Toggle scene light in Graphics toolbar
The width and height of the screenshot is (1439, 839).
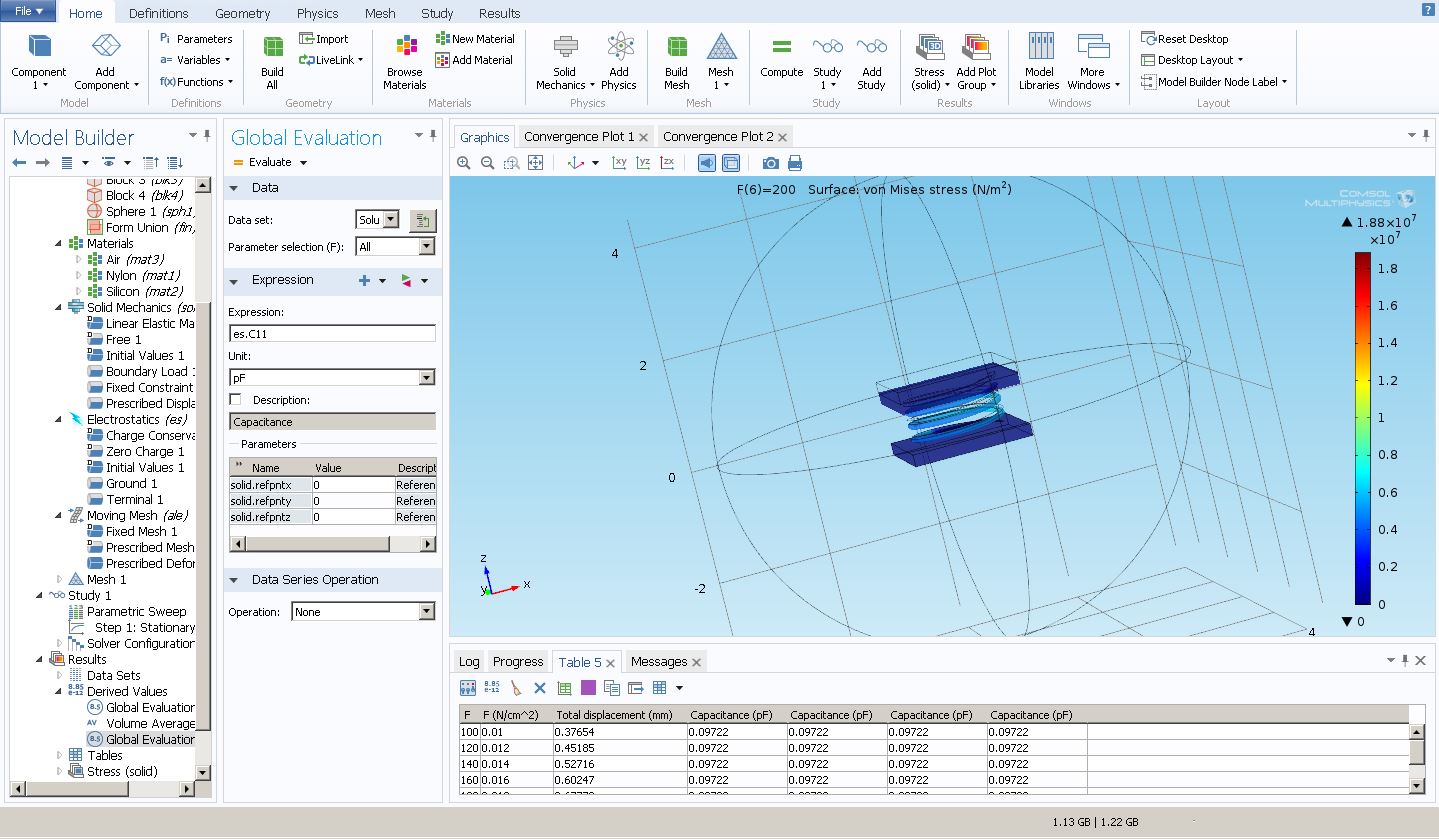click(x=707, y=163)
